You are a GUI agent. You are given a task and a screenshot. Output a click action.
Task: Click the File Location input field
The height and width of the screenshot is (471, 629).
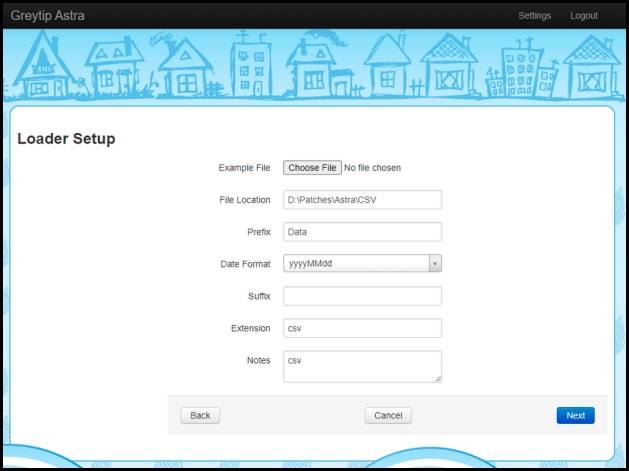[x=362, y=200]
